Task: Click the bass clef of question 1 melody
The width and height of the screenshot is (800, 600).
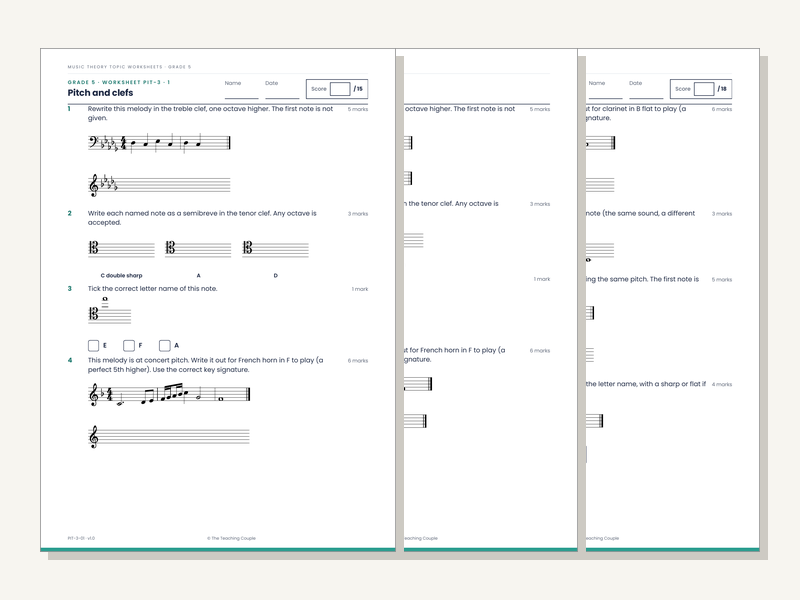Action: (x=93, y=142)
